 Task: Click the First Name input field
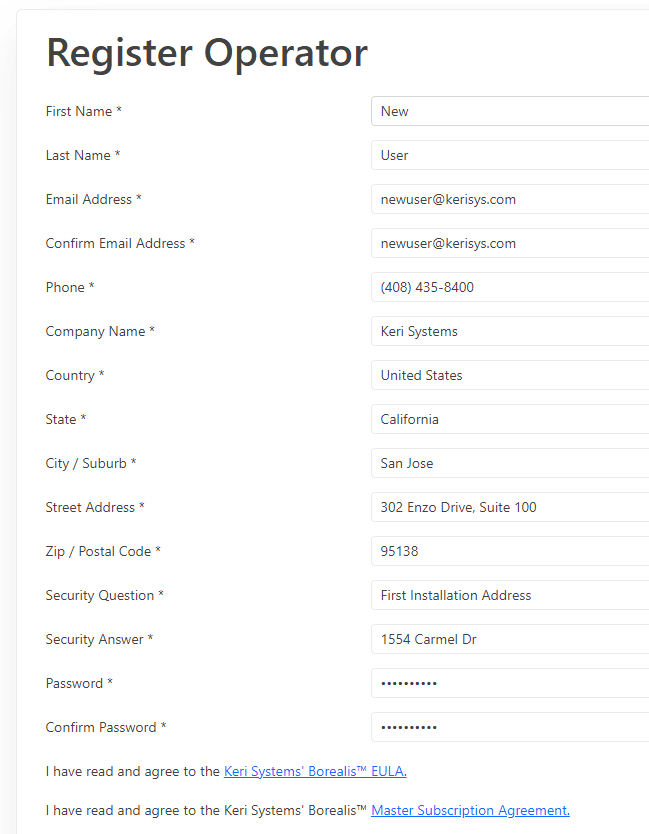510,111
